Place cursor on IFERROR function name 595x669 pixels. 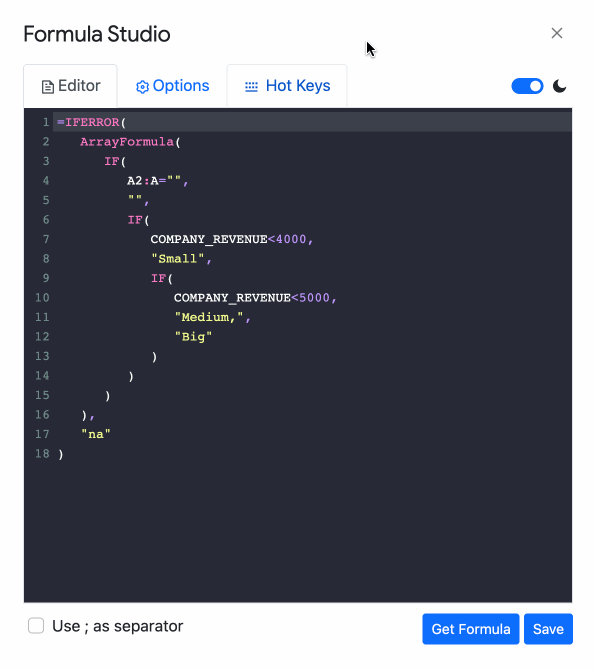point(92,122)
